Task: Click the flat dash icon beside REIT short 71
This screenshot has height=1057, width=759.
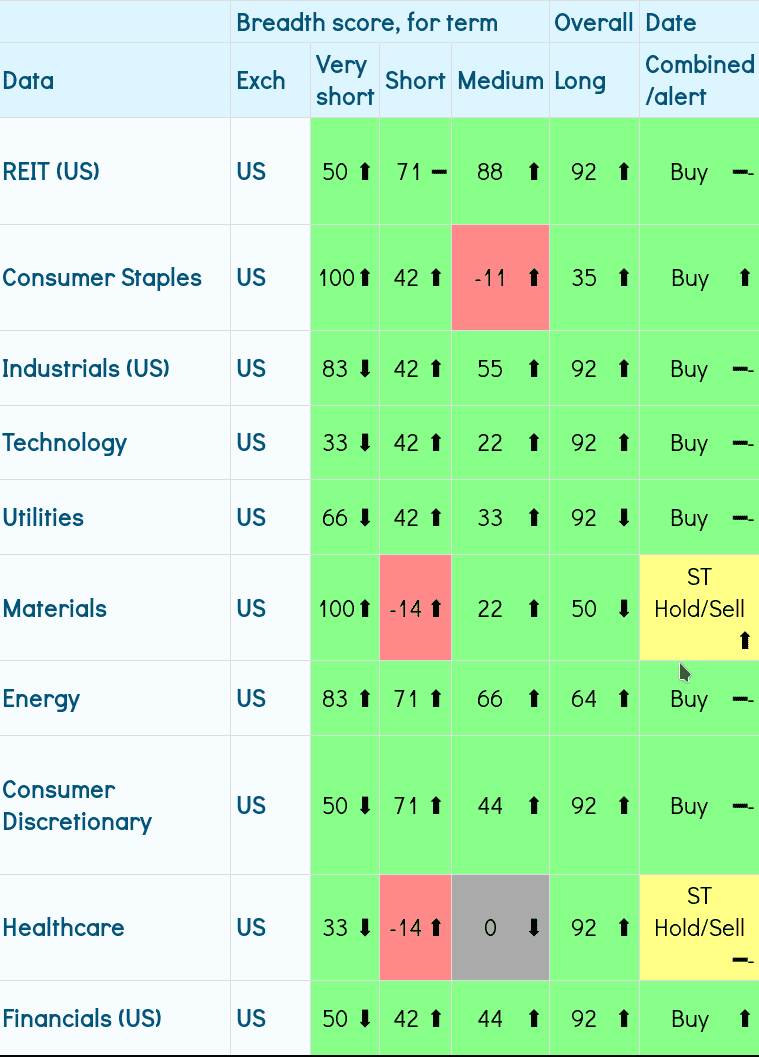Action: click(x=438, y=172)
